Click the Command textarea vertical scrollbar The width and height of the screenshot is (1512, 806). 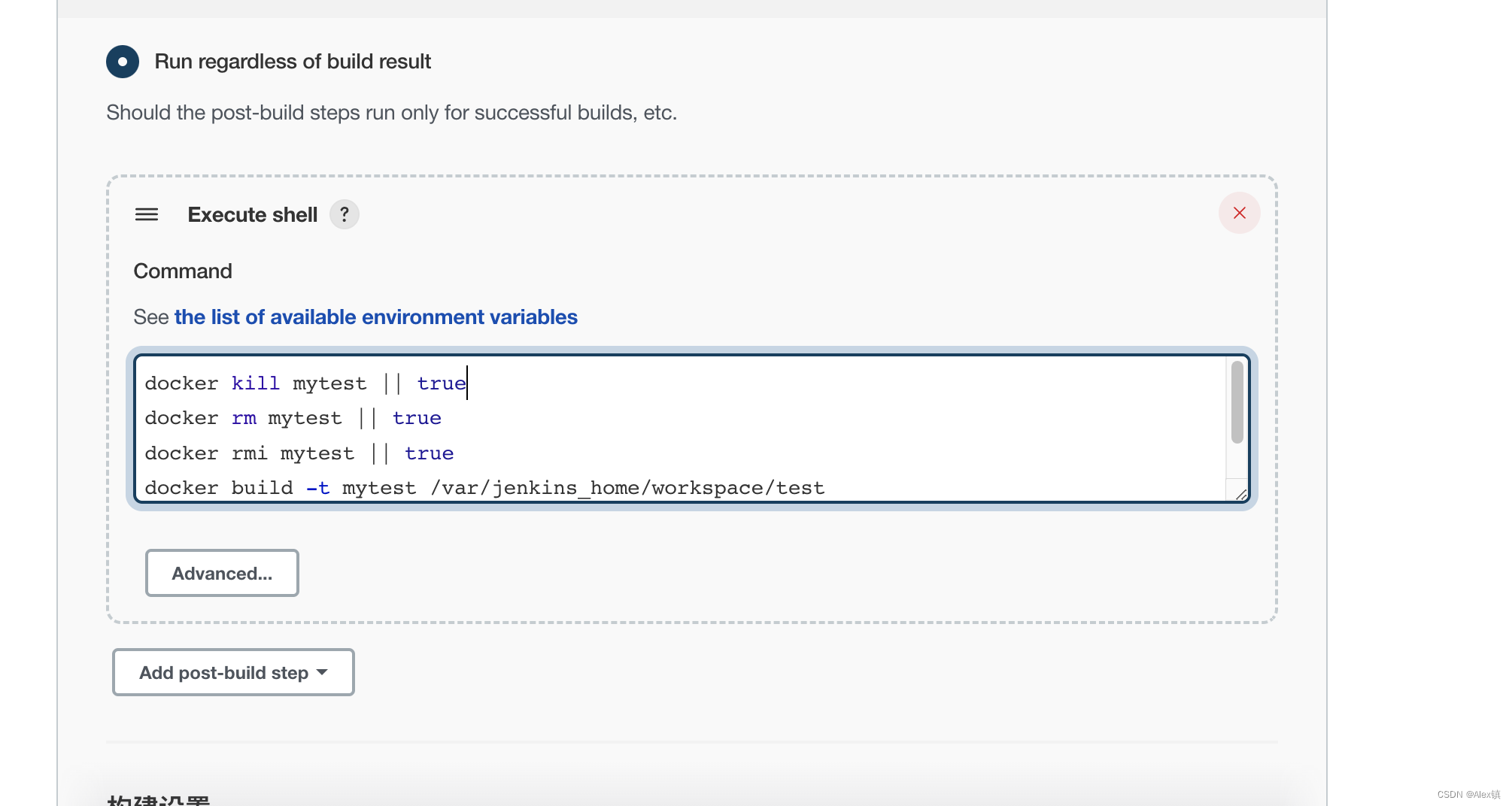click(x=1237, y=402)
